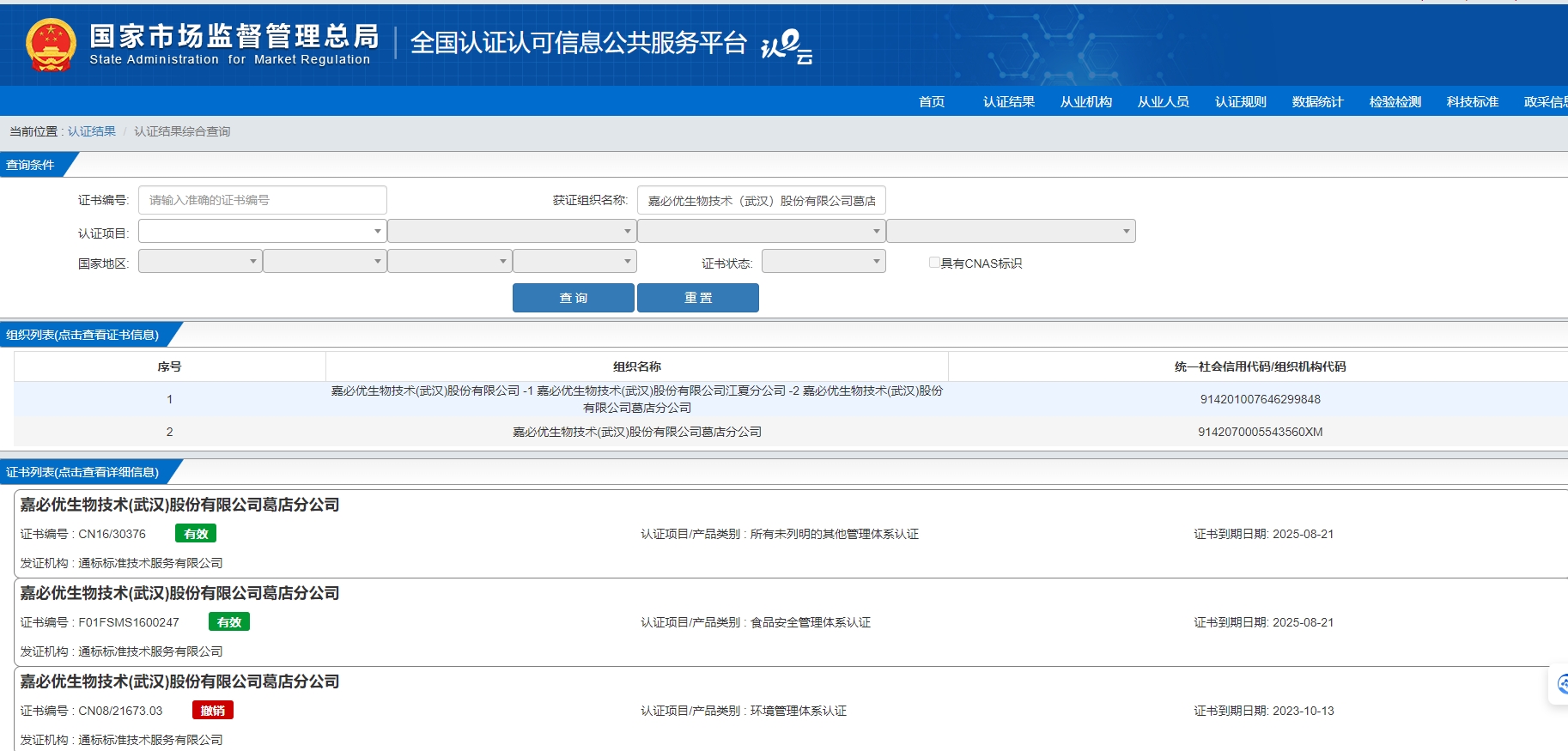Viewport: 1568px width, 751px height.
Task: Focus the 获证组织名称 input field
Action: pyautogui.click(x=762, y=200)
